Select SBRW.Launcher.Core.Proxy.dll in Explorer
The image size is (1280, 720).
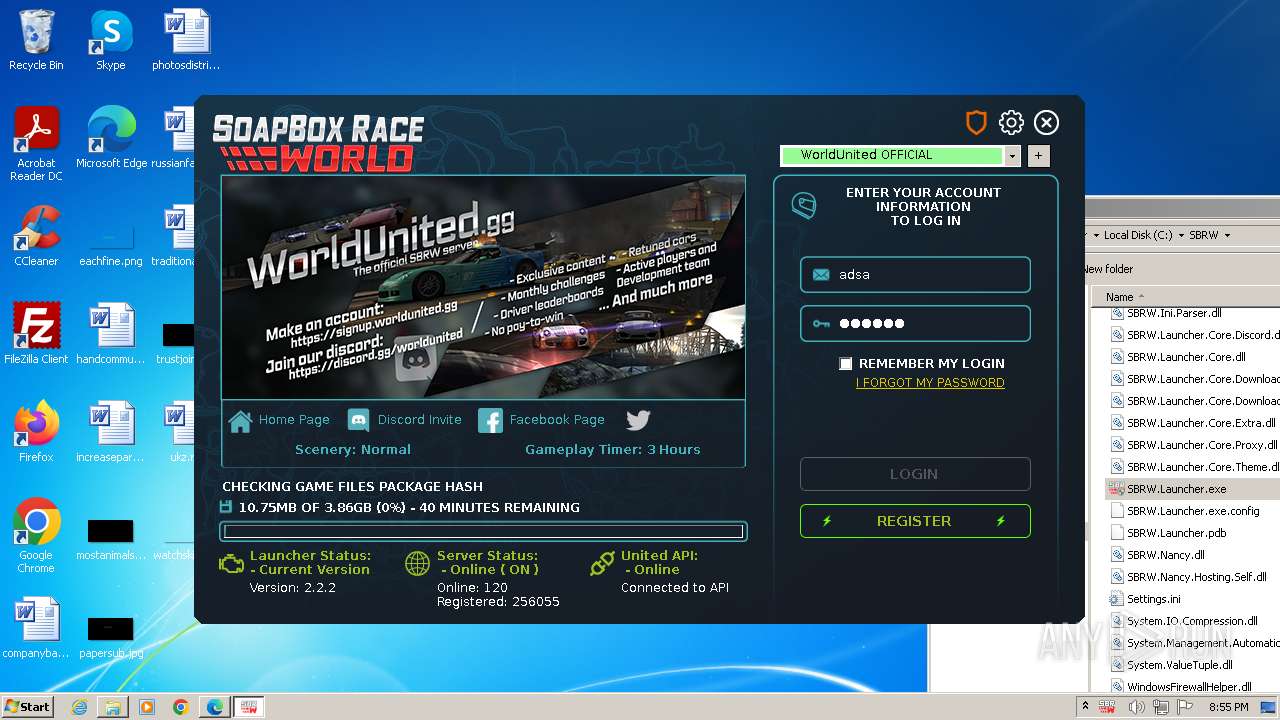pos(1193,445)
